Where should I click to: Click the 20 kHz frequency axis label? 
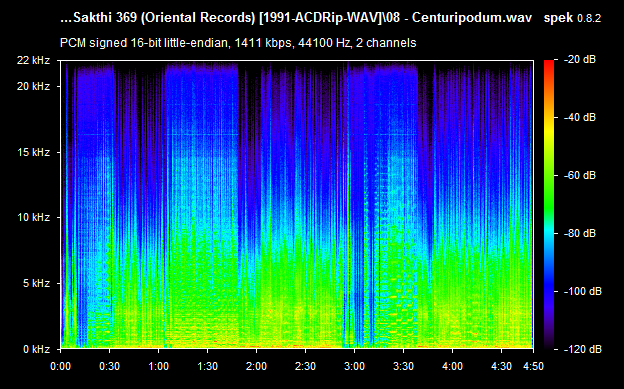[x=33, y=86]
